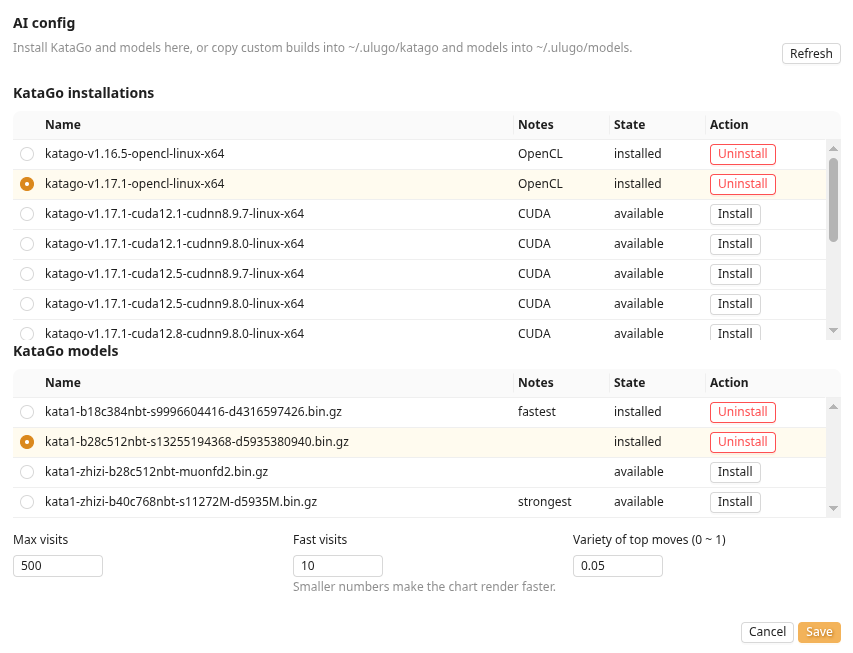This screenshot has height=653, width=853.
Task: Select katago-v1.17.1-opencl-linux-x64 radio button
Action: tap(27, 184)
